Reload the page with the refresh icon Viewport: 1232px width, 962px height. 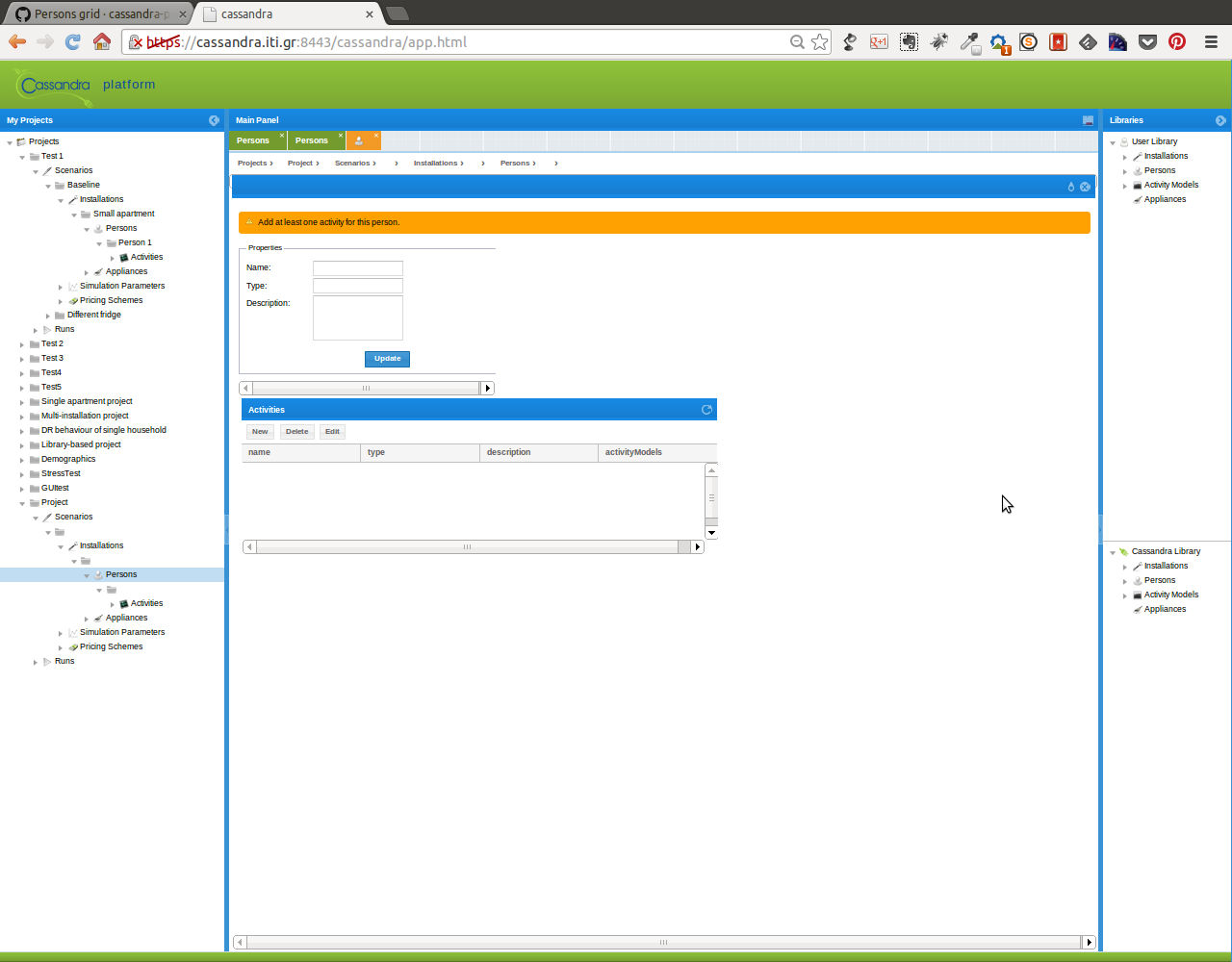72,41
